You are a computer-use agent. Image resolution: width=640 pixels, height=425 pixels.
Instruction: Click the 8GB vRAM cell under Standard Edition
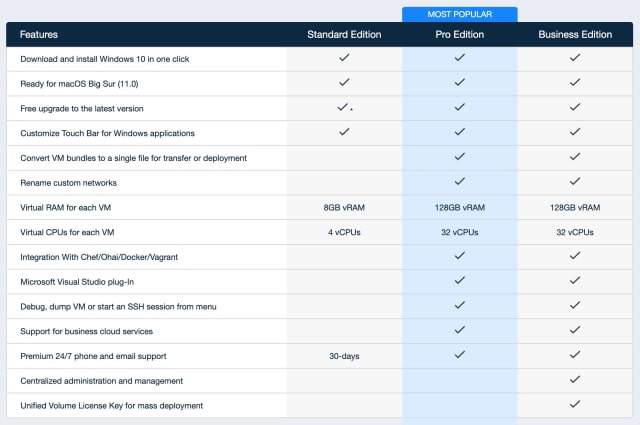click(344, 207)
